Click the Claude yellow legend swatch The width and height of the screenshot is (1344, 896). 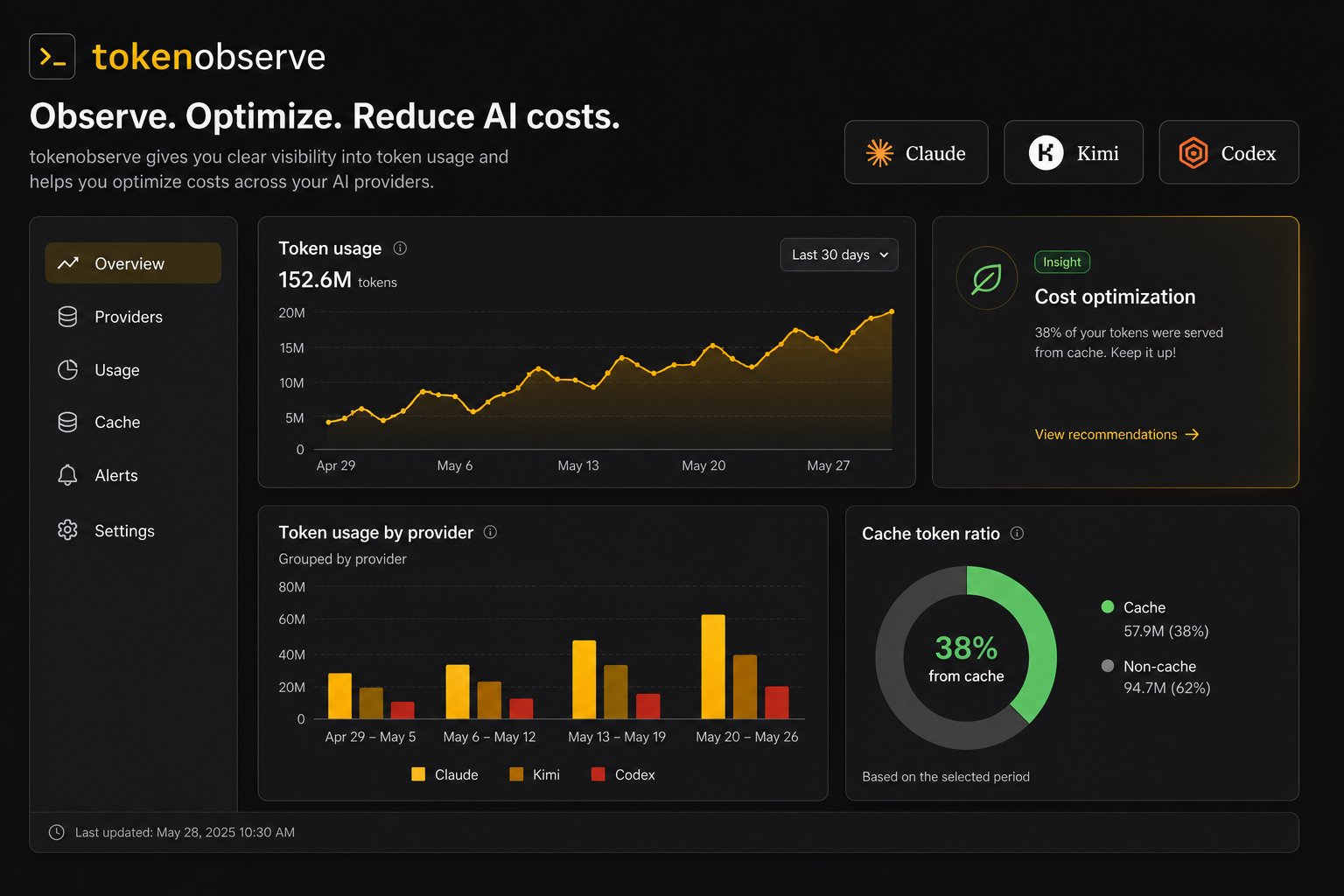(418, 774)
